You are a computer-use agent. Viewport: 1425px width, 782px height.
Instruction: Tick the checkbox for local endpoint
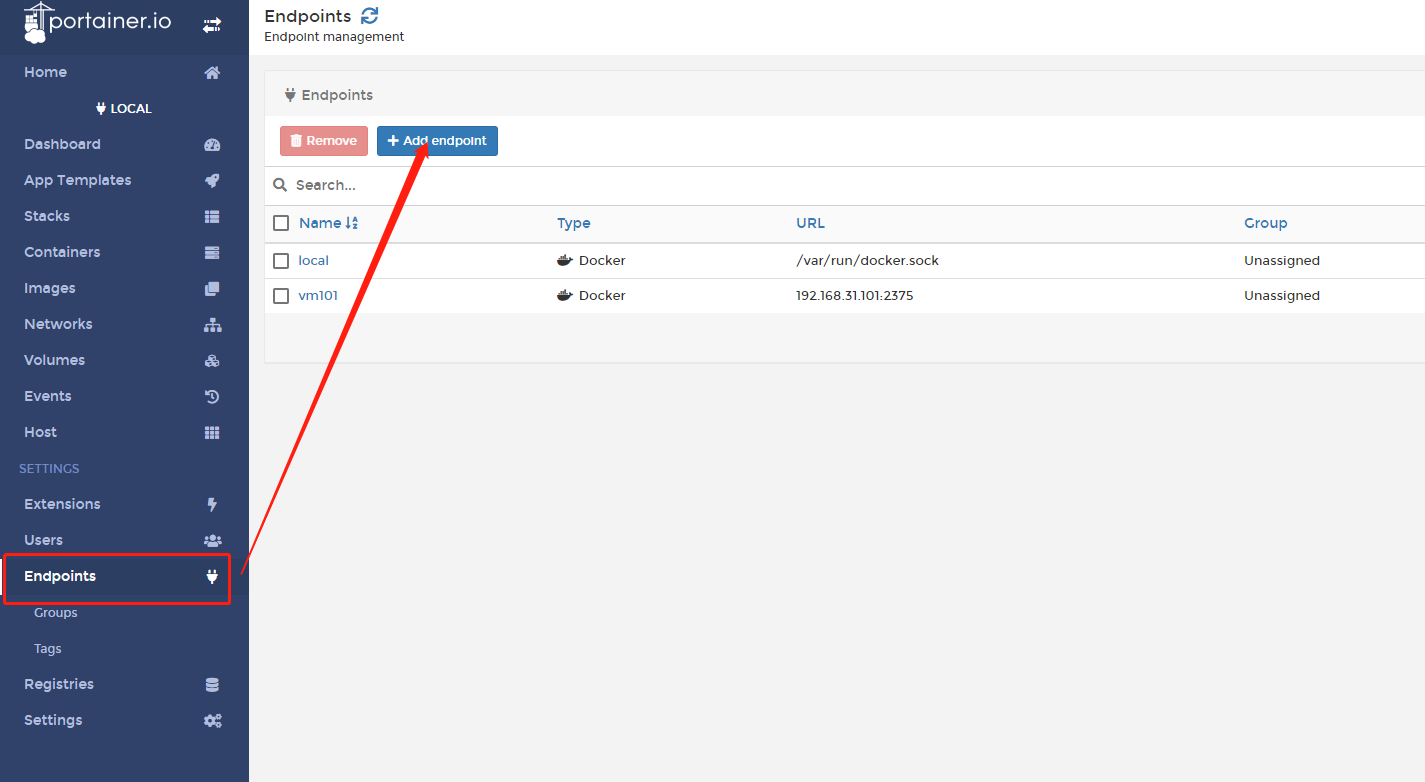click(281, 261)
